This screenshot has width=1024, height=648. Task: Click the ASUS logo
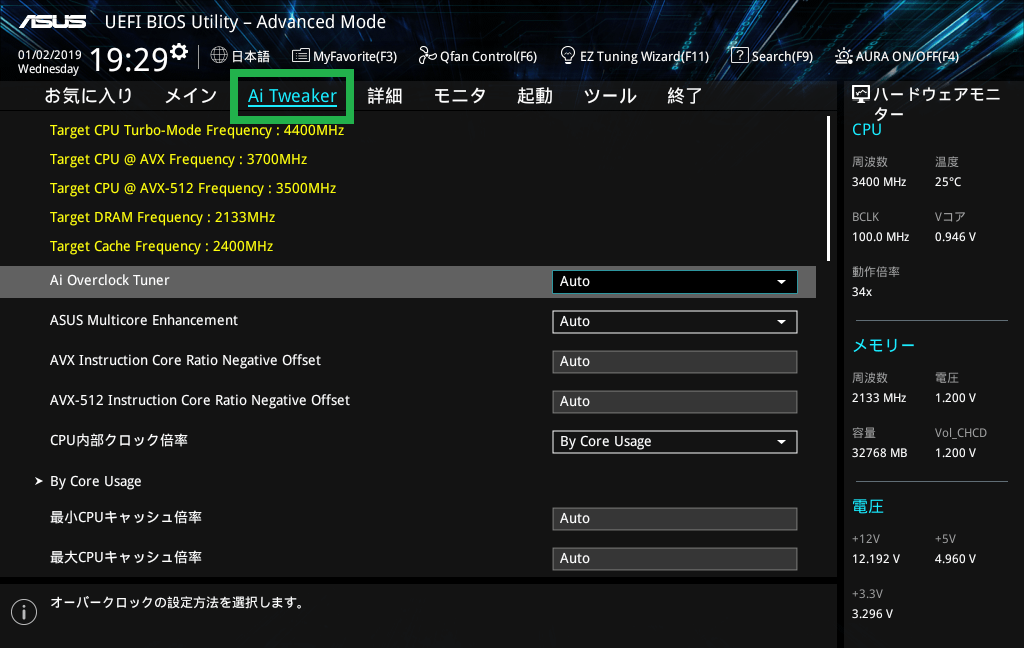pyautogui.click(x=53, y=22)
